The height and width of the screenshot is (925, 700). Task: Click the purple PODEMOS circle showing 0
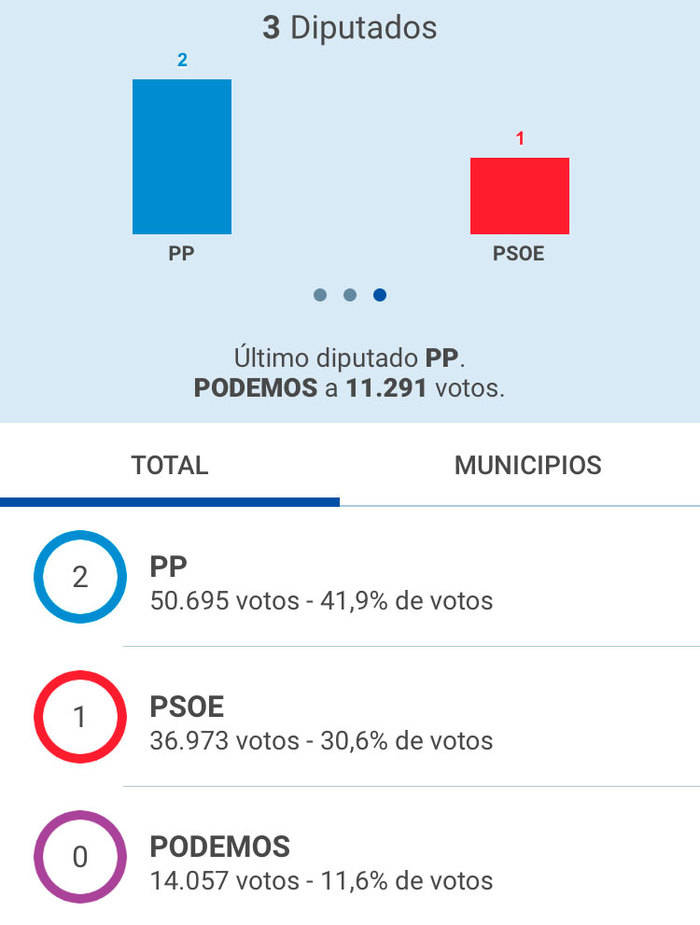click(80, 857)
